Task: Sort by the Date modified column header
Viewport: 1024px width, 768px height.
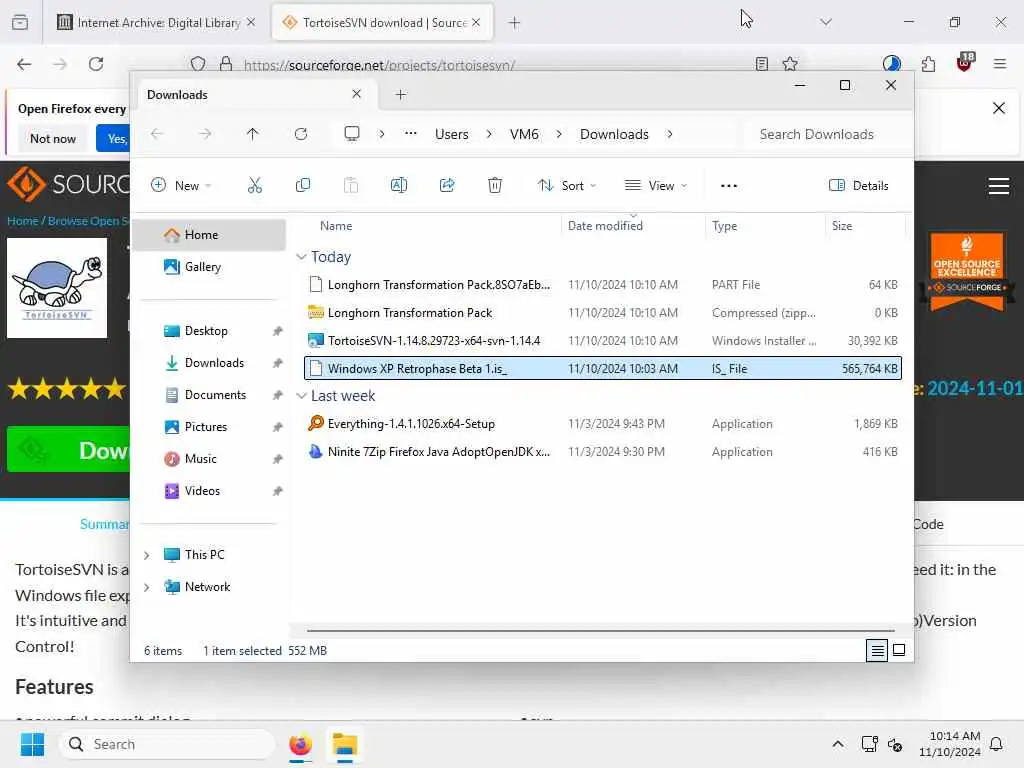Action: [x=633, y=226]
